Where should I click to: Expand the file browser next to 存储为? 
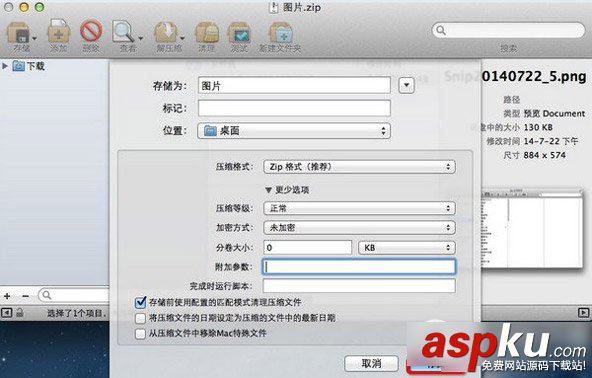coord(406,85)
